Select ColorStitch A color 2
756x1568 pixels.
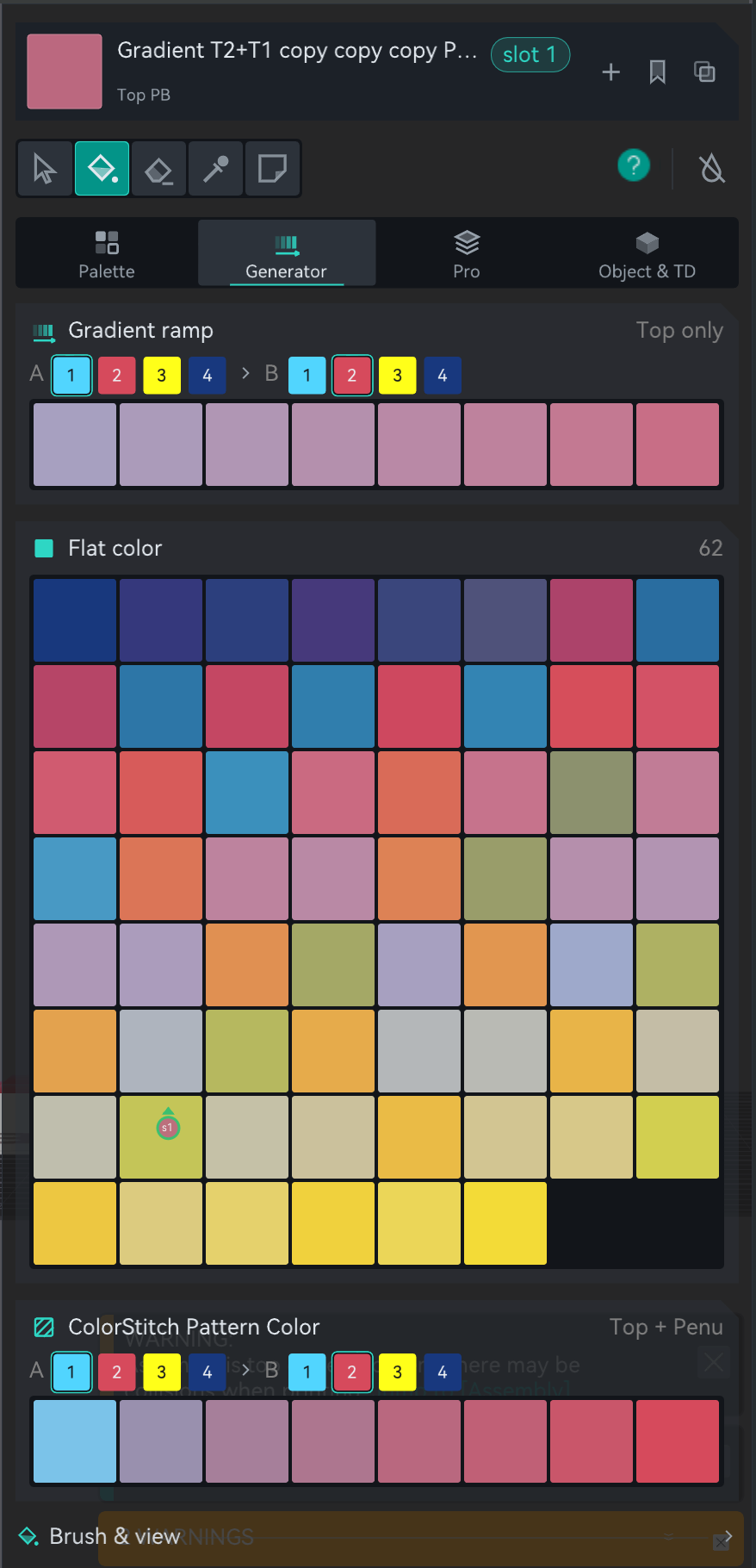(x=117, y=1372)
